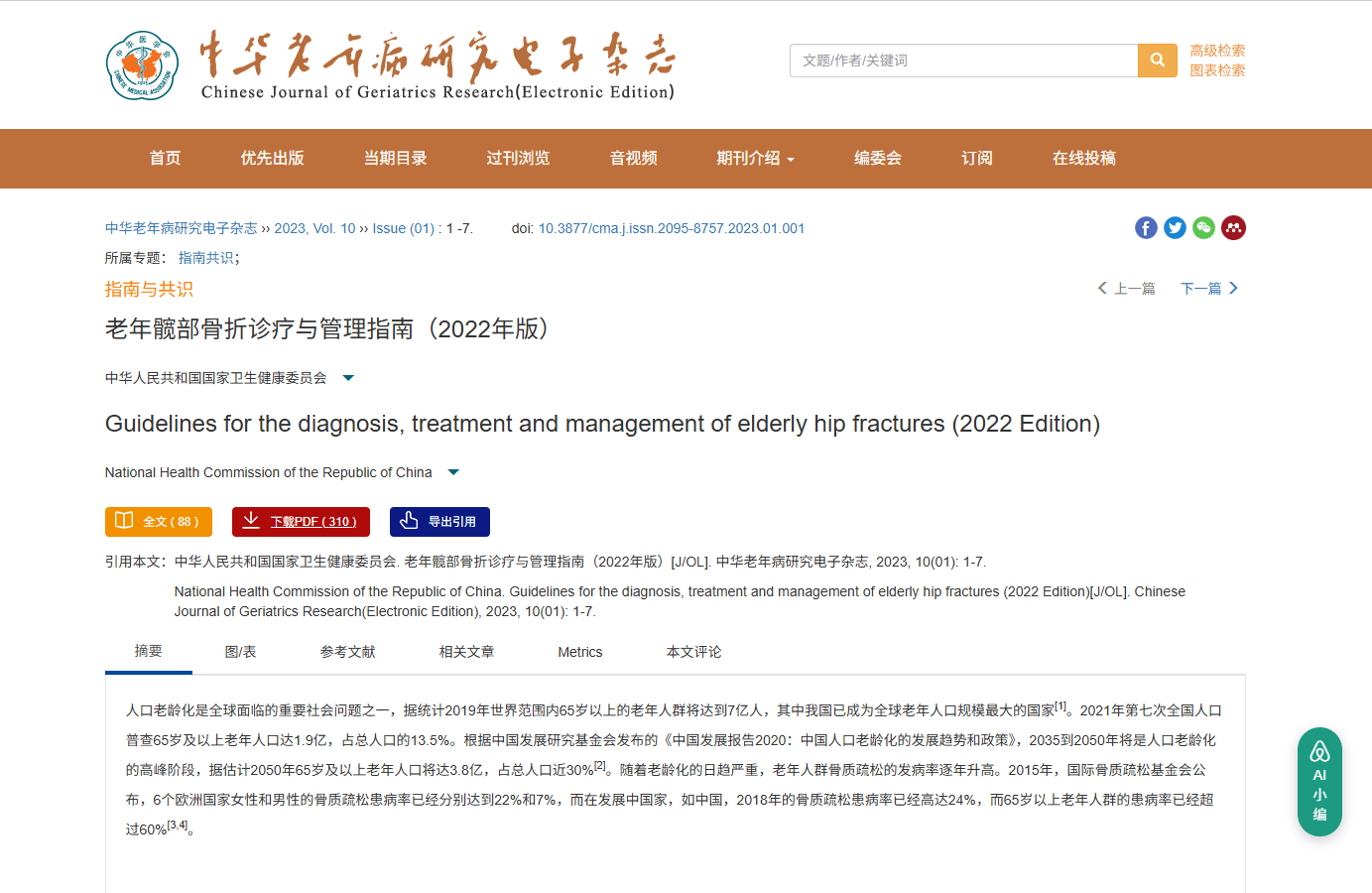Click the 高级检索 advanced search link
1372x893 pixels.
[1217, 51]
